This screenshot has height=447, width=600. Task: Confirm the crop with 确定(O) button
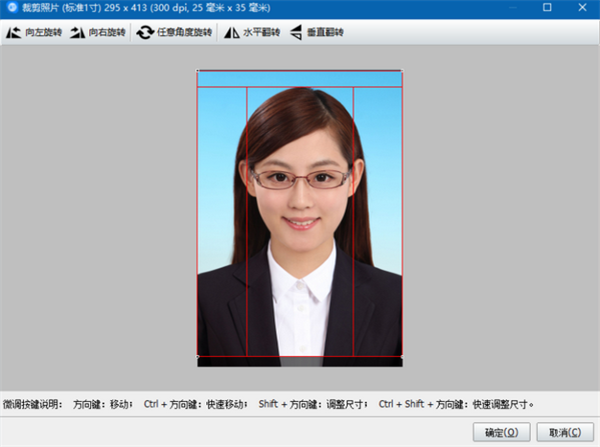[x=500, y=431]
